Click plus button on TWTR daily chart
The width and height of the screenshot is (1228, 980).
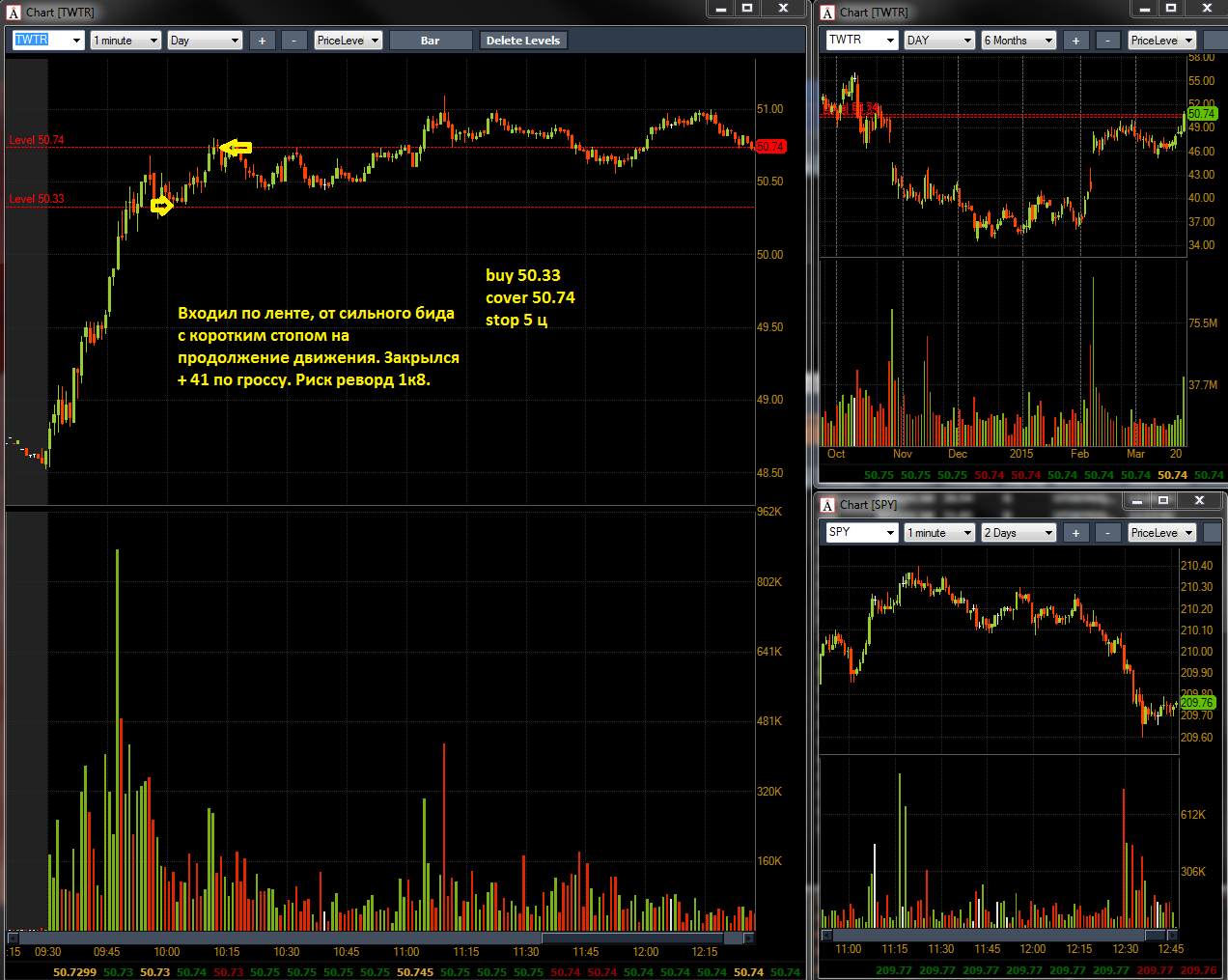click(x=1075, y=41)
